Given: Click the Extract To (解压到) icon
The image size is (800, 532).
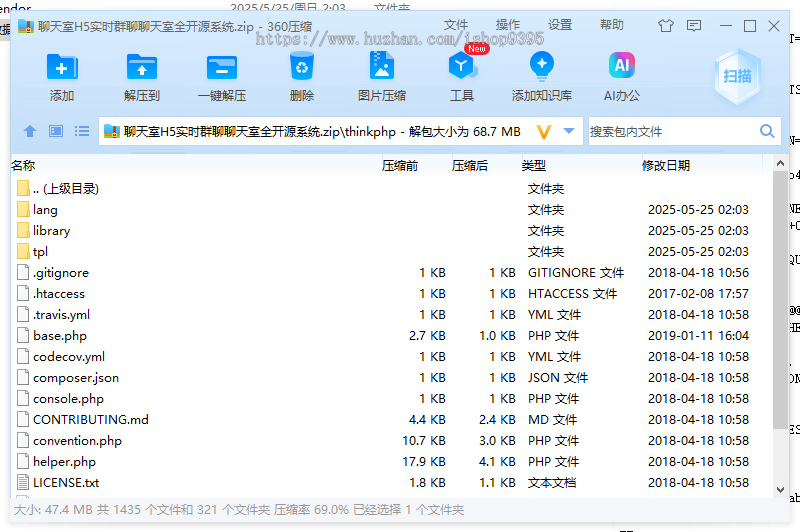Looking at the screenshot, I should (x=142, y=67).
